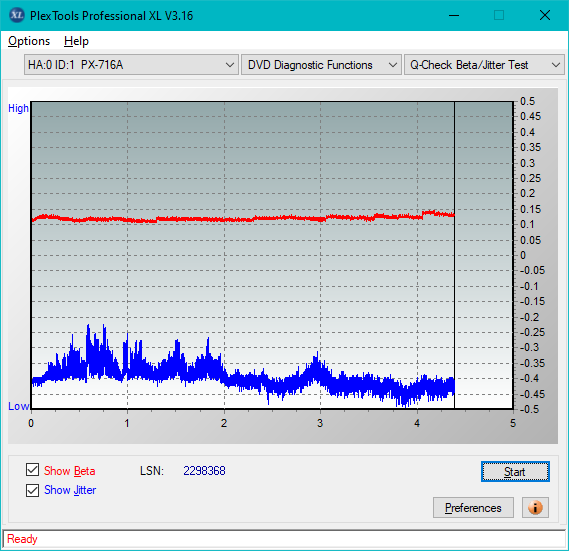
Task: Toggle the Show Jitter checkbox
Action: 32,490
